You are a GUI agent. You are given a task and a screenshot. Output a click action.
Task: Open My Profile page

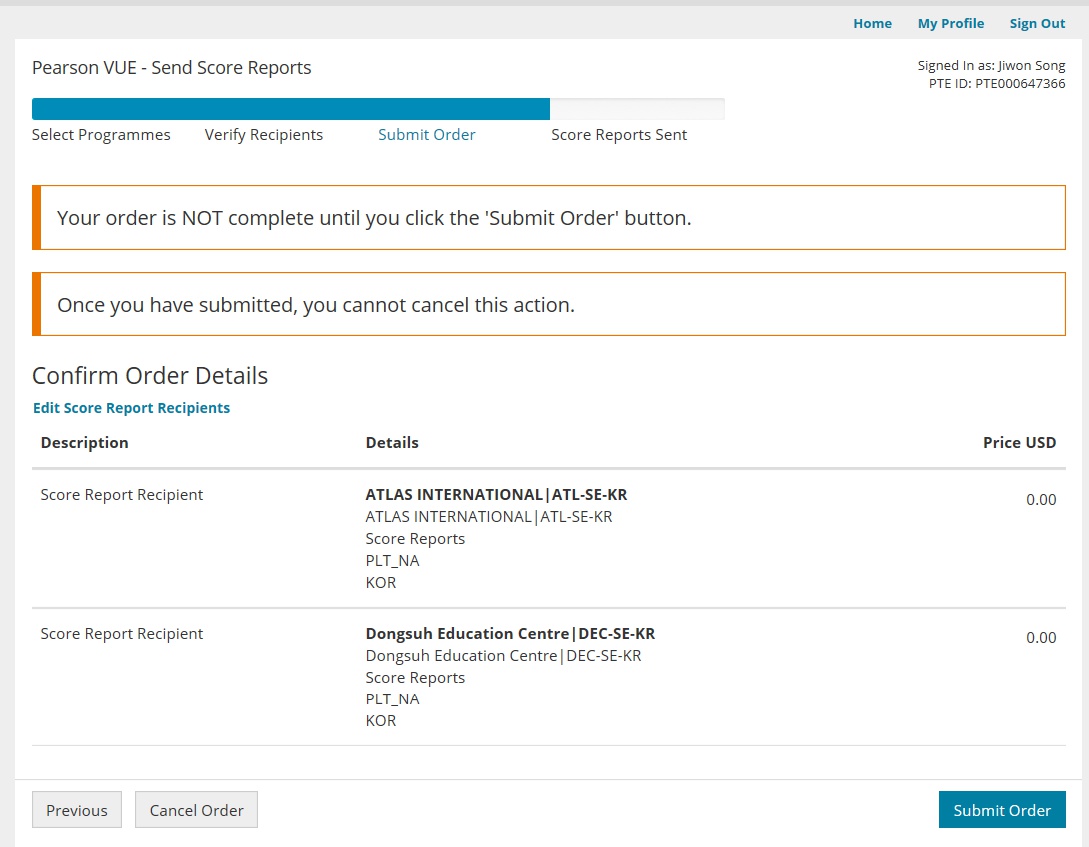[x=950, y=23]
